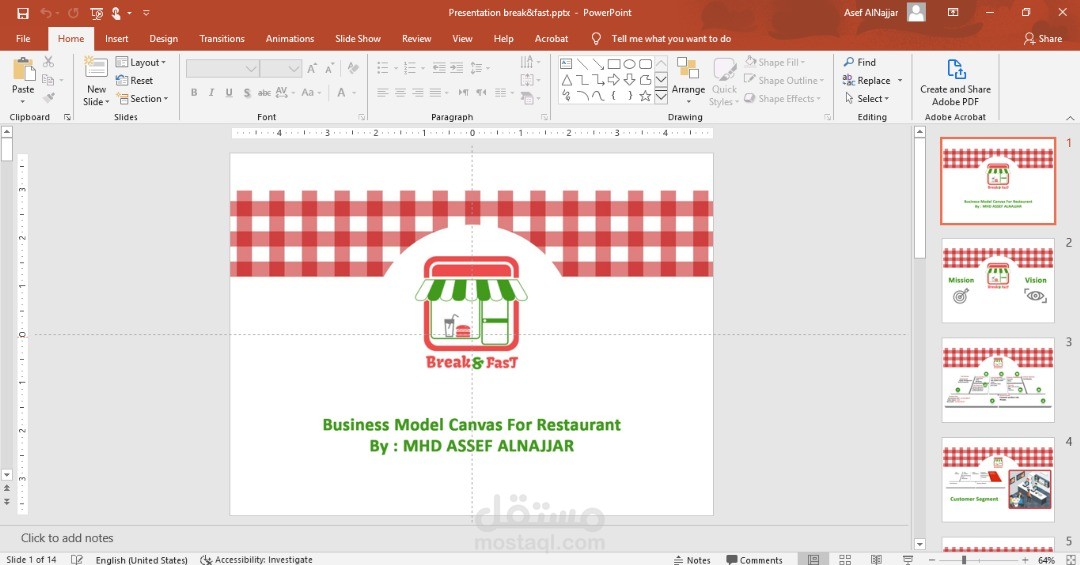
Task: Toggle center text alignment
Action: pyautogui.click(x=400, y=92)
